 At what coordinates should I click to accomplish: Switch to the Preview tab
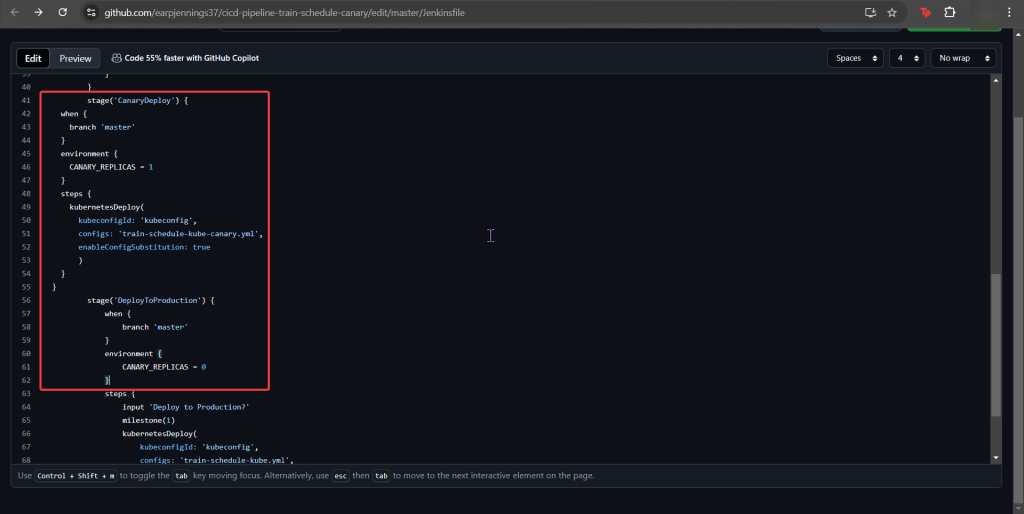[75, 58]
